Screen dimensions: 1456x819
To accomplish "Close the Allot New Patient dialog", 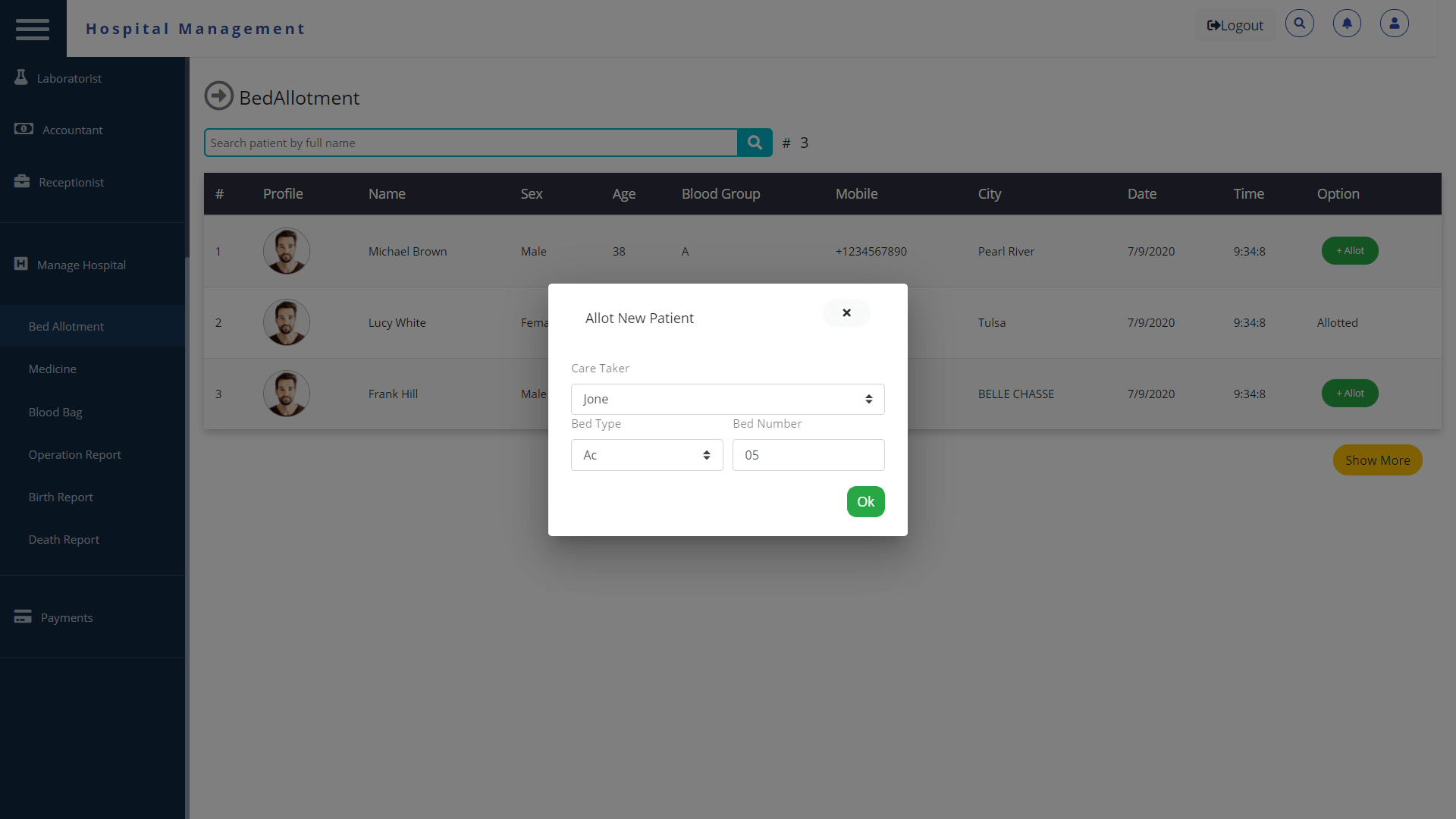I will pyautogui.click(x=846, y=312).
